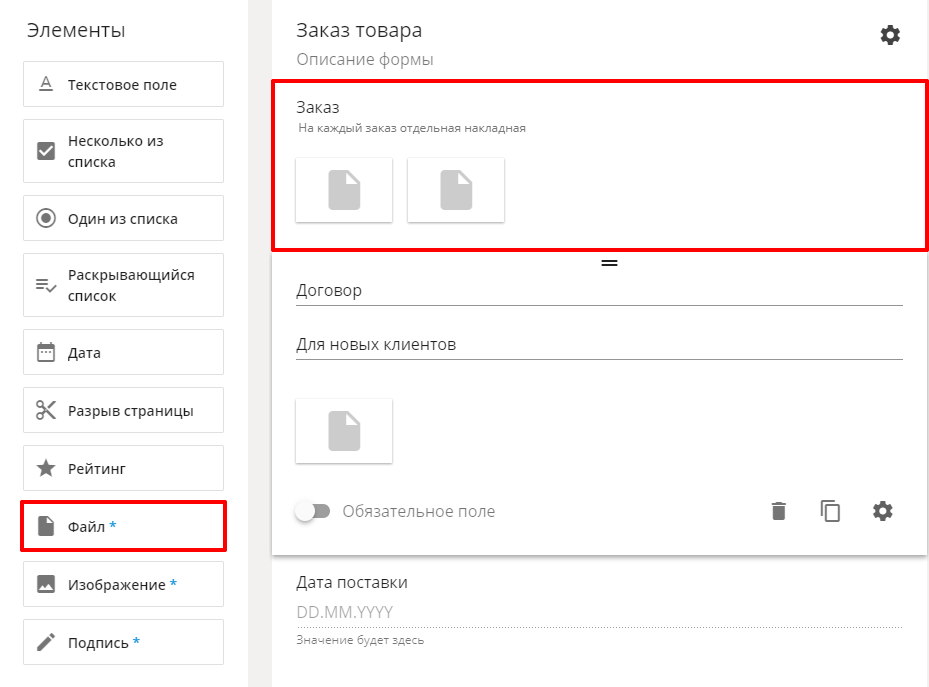The height and width of the screenshot is (687, 929).
Task: Add the Раскрывающийся список element
Action: click(123, 285)
